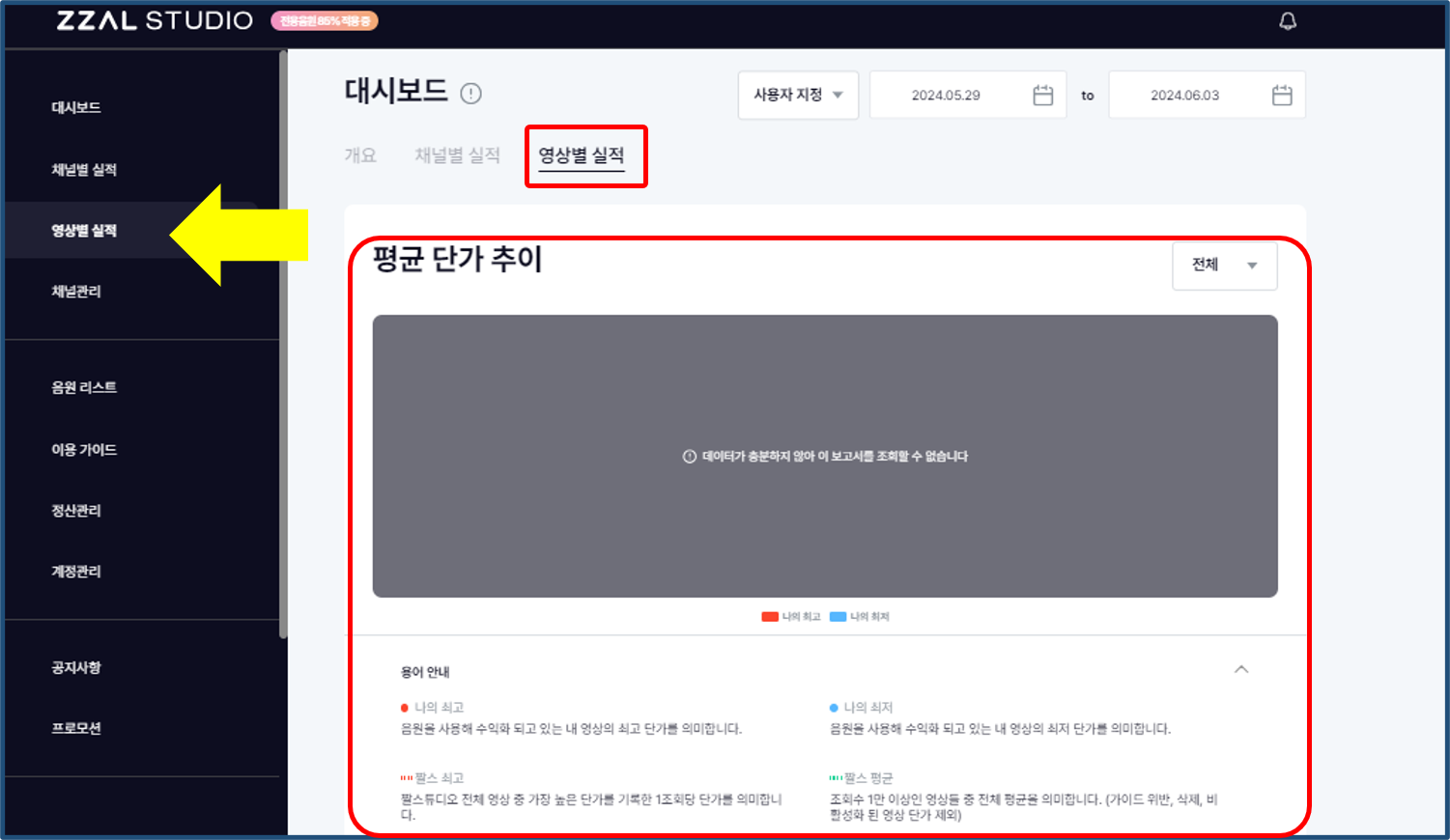The width and height of the screenshot is (1450, 840).
Task: Click the info icon beside 대시보드 heading
Action: 470,93
